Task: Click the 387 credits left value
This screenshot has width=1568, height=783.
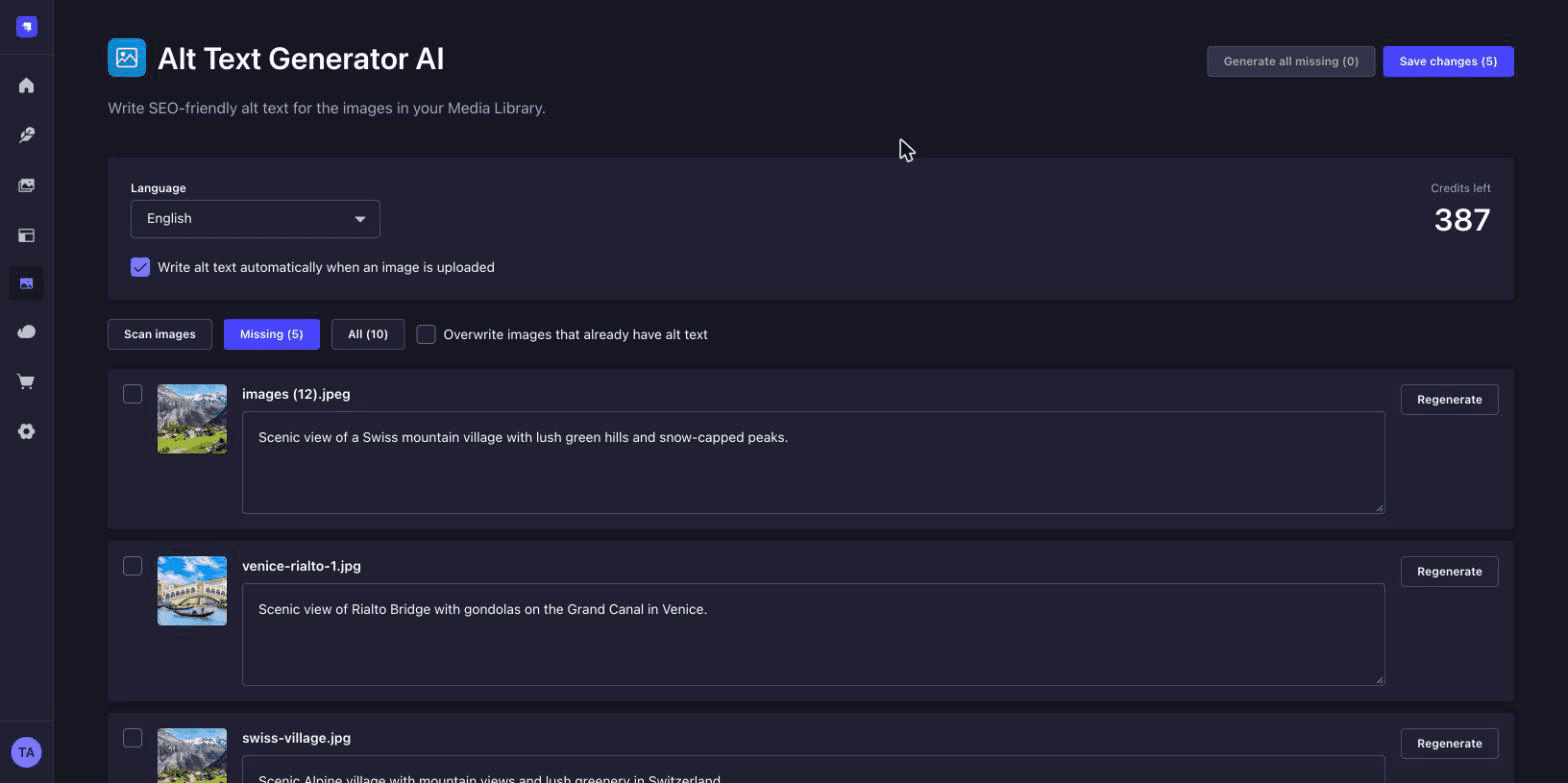Action: click(1462, 220)
